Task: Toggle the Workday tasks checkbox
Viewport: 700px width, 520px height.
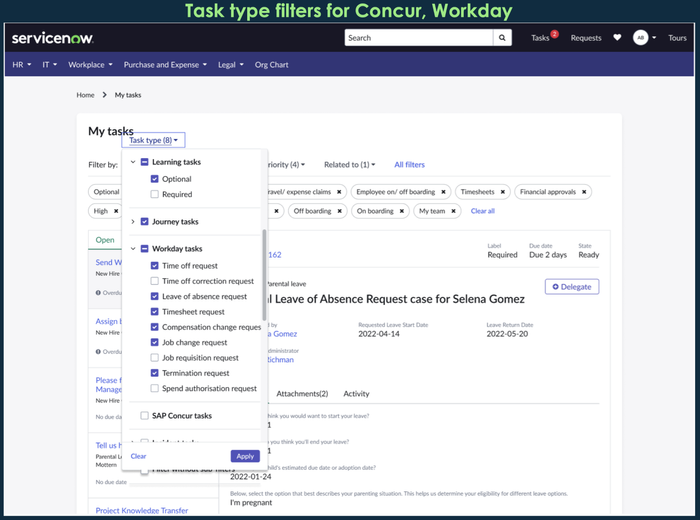Action: pyautogui.click(x=144, y=249)
